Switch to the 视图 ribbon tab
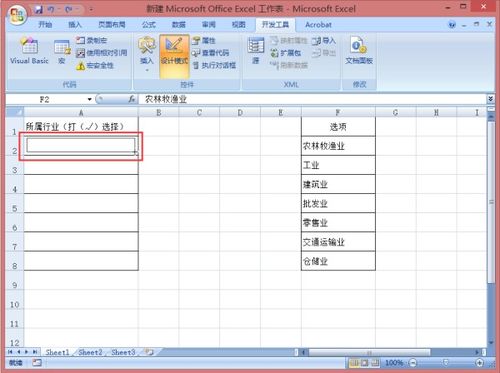The image size is (500, 373). point(239,25)
